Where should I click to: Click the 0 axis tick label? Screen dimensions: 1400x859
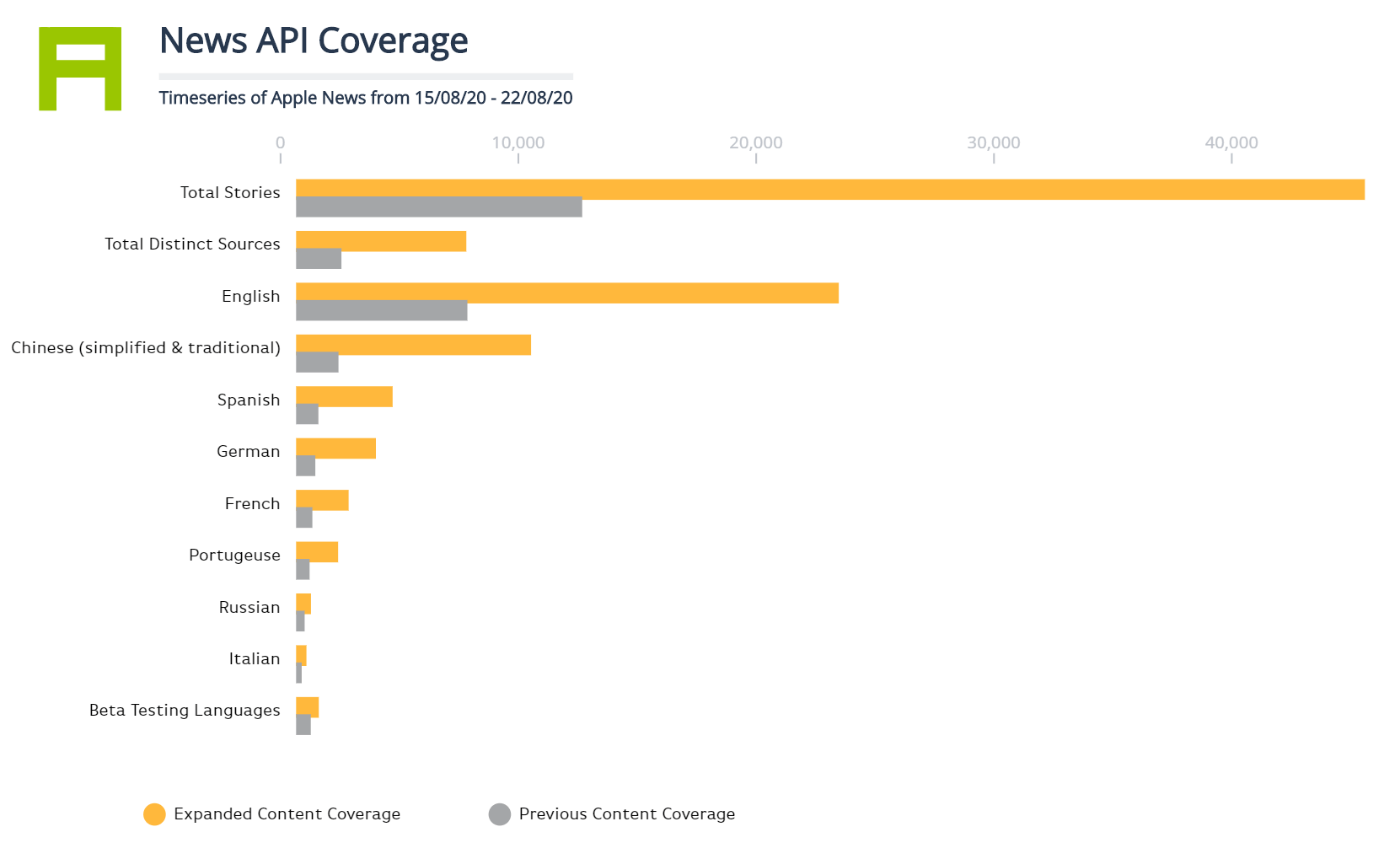tap(281, 143)
